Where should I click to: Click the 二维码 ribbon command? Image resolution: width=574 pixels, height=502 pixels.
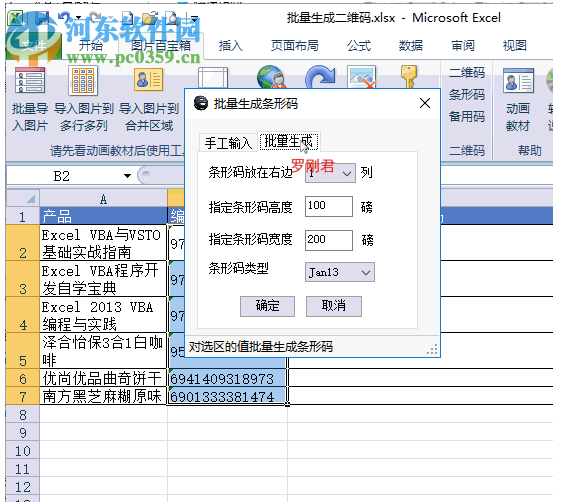(467, 72)
